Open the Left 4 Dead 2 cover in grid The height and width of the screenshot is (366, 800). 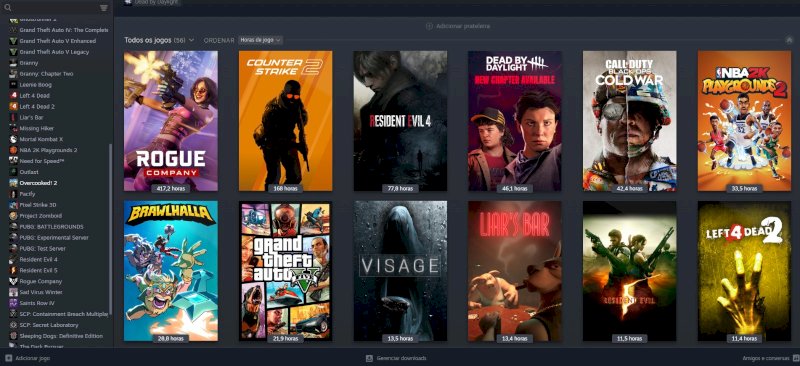(x=744, y=271)
